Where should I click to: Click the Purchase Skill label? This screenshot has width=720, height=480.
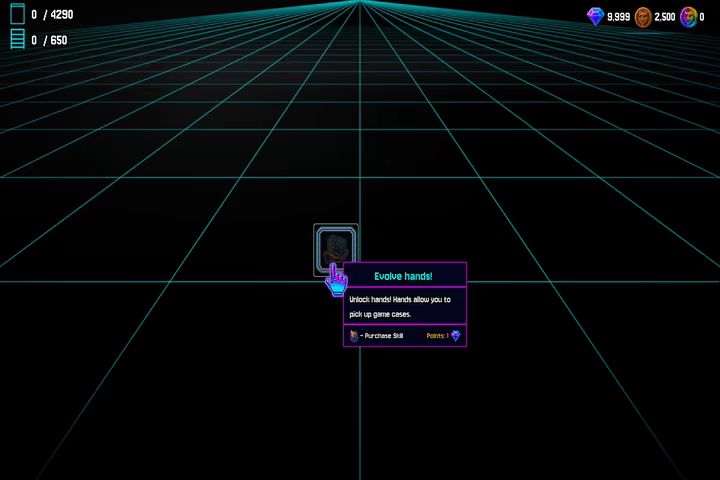383,336
